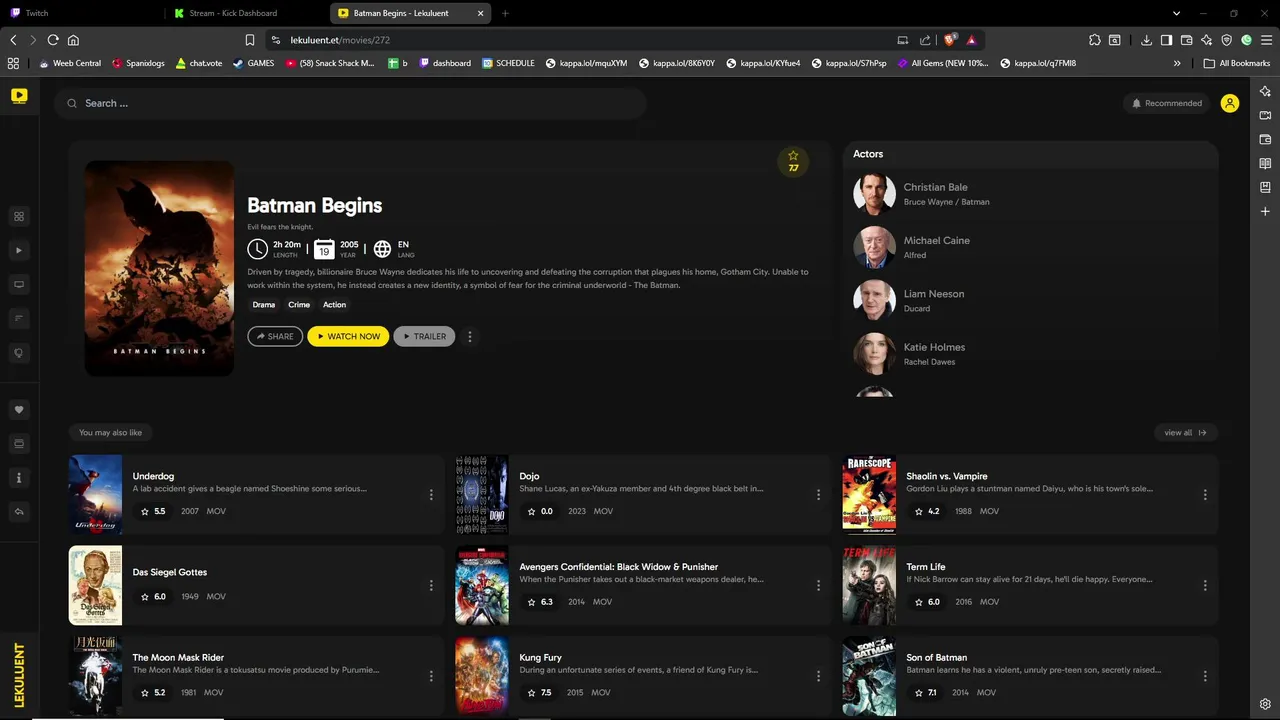Open the SCHEDULE bookmark
This screenshot has width=1280, height=720.
[x=508, y=63]
